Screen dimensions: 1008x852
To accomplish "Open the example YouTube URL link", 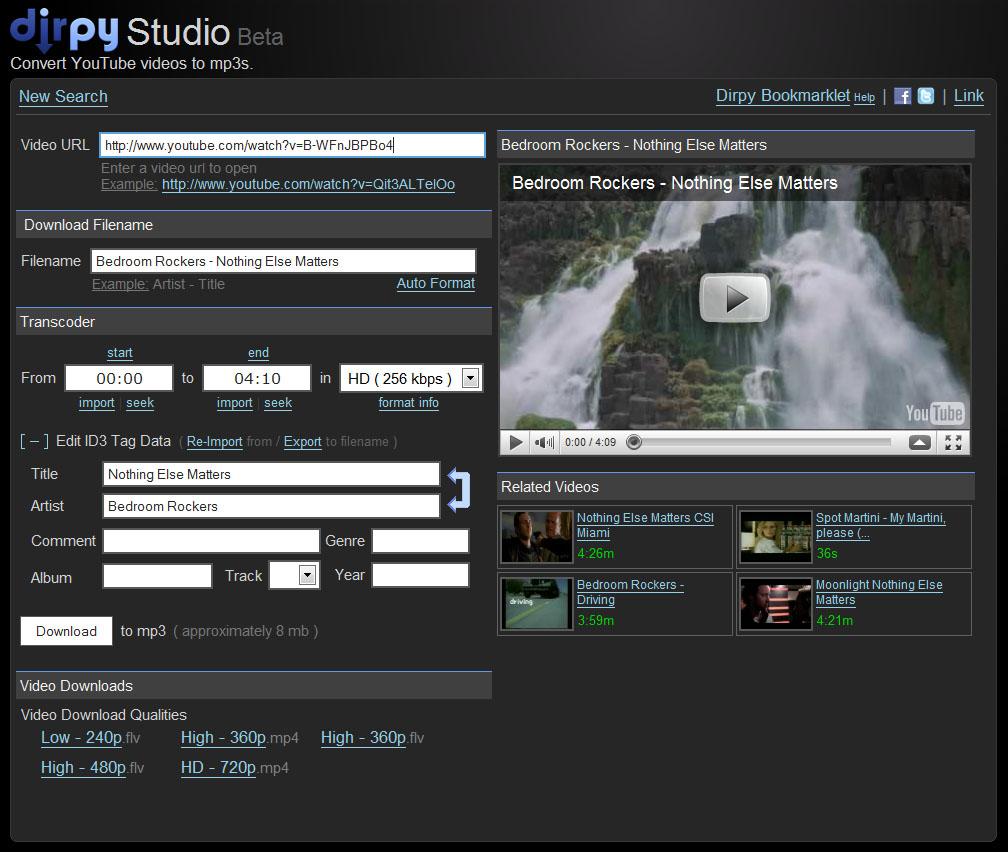I will click(308, 185).
